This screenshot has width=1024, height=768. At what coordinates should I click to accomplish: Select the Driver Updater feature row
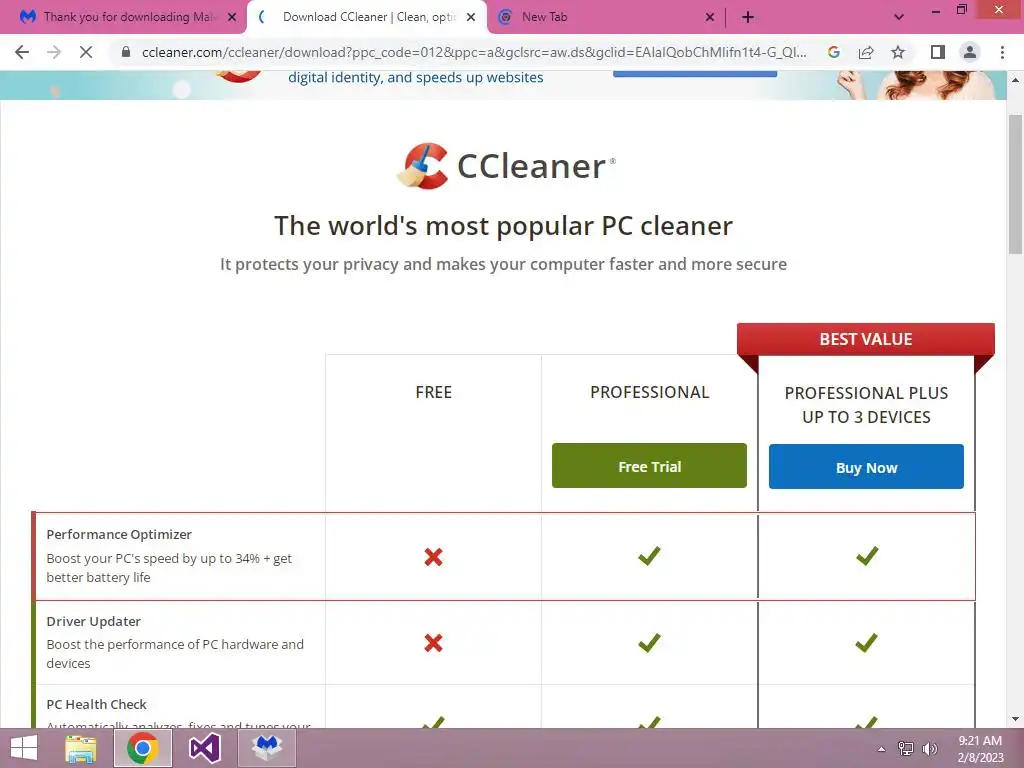[504, 643]
